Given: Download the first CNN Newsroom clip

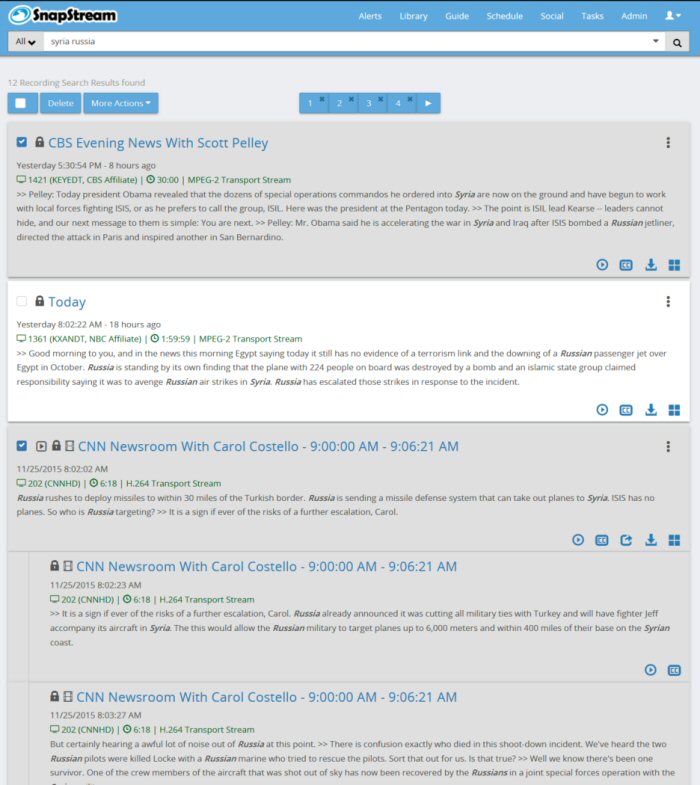Looking at the screenshot, I should [x=651, y=540].
